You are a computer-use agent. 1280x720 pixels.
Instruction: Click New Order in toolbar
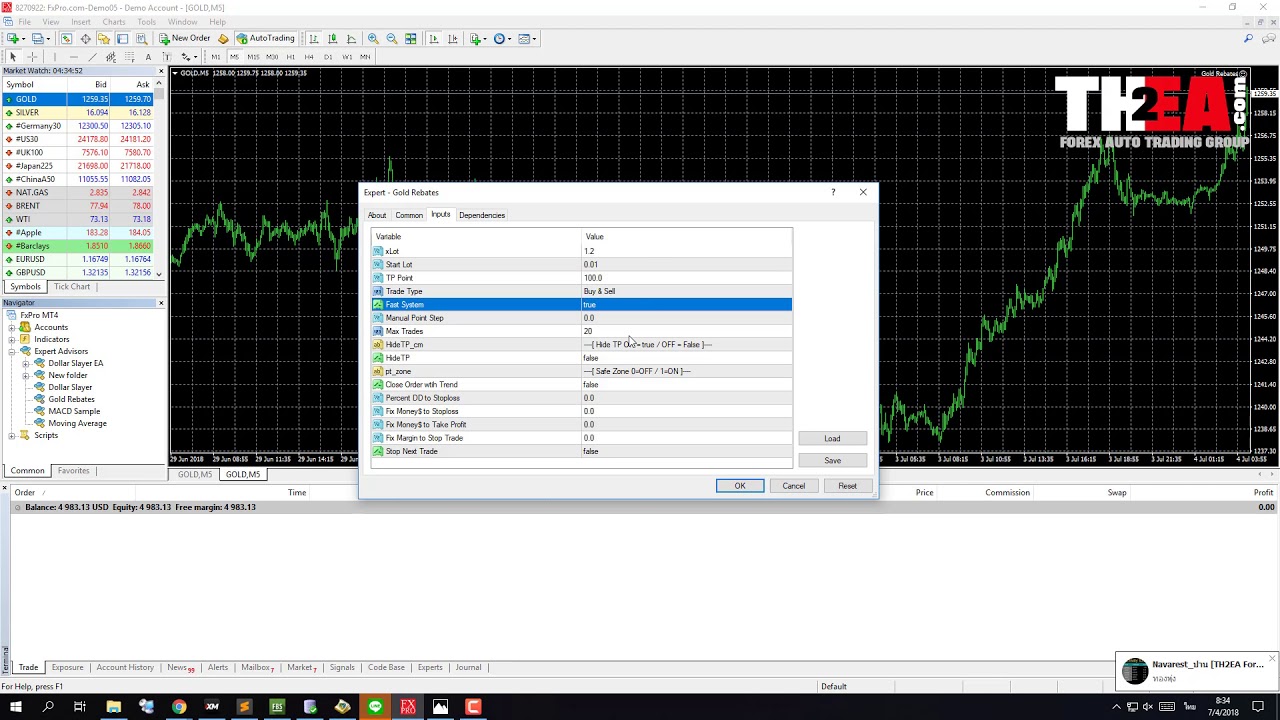(x=185, y=39)
